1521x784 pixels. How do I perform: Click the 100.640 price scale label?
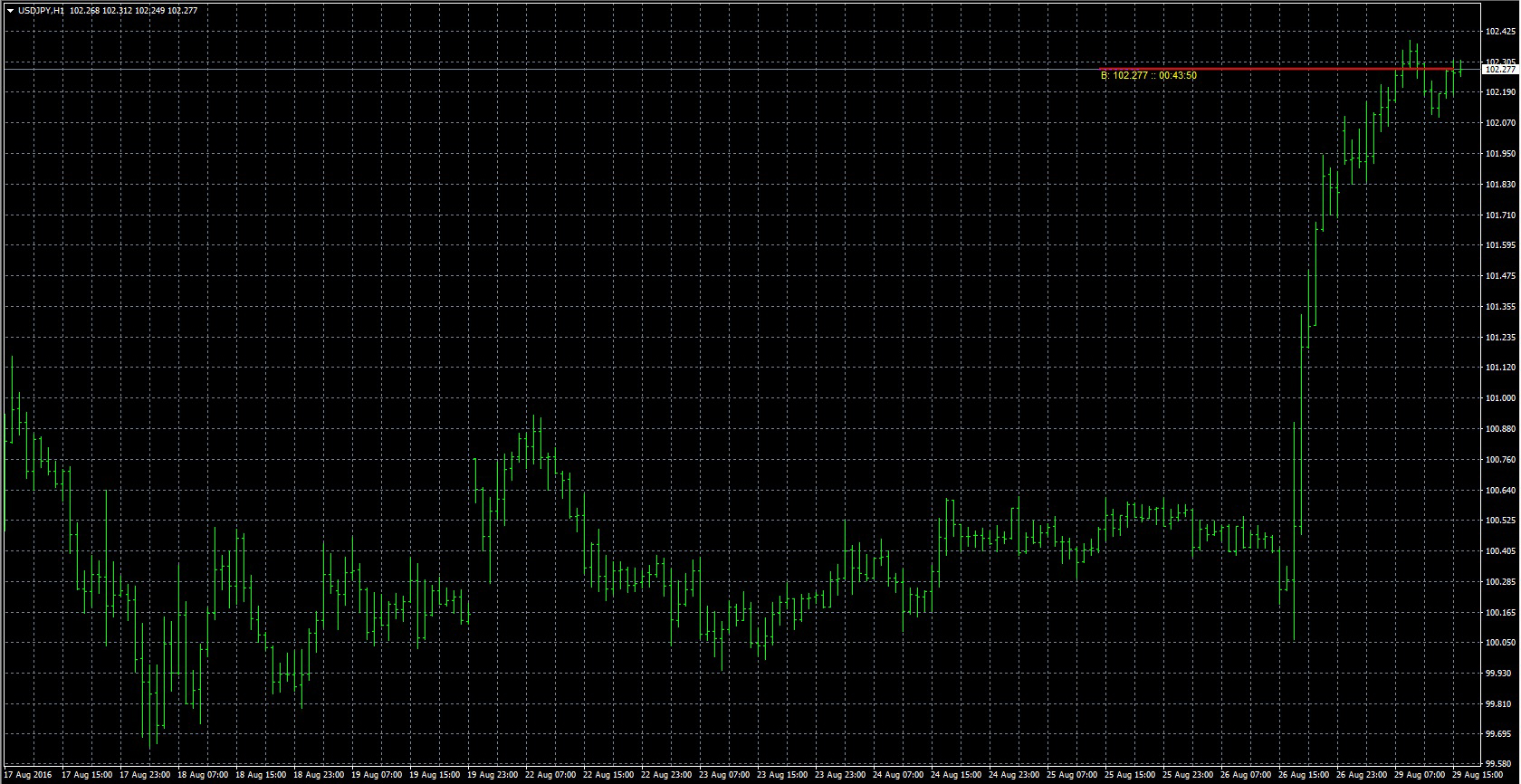[x=1500, y=491]
